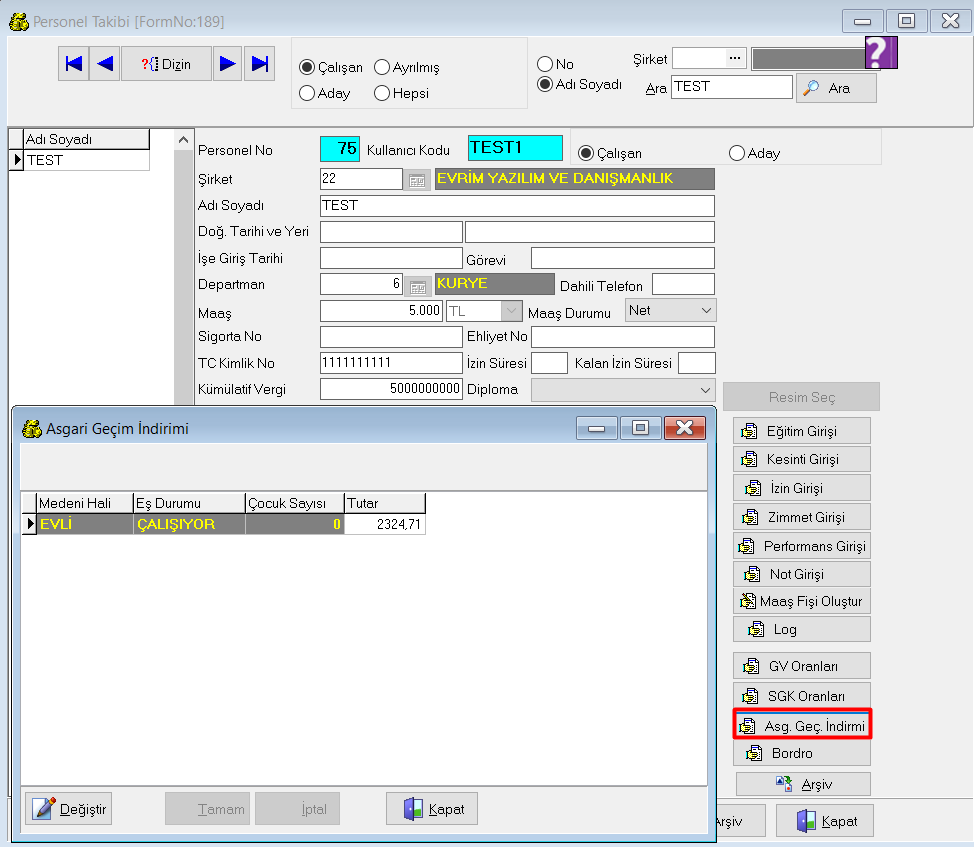
Task: Open the Maaş Durumu Net dropdown
Action: pos(670,310)
